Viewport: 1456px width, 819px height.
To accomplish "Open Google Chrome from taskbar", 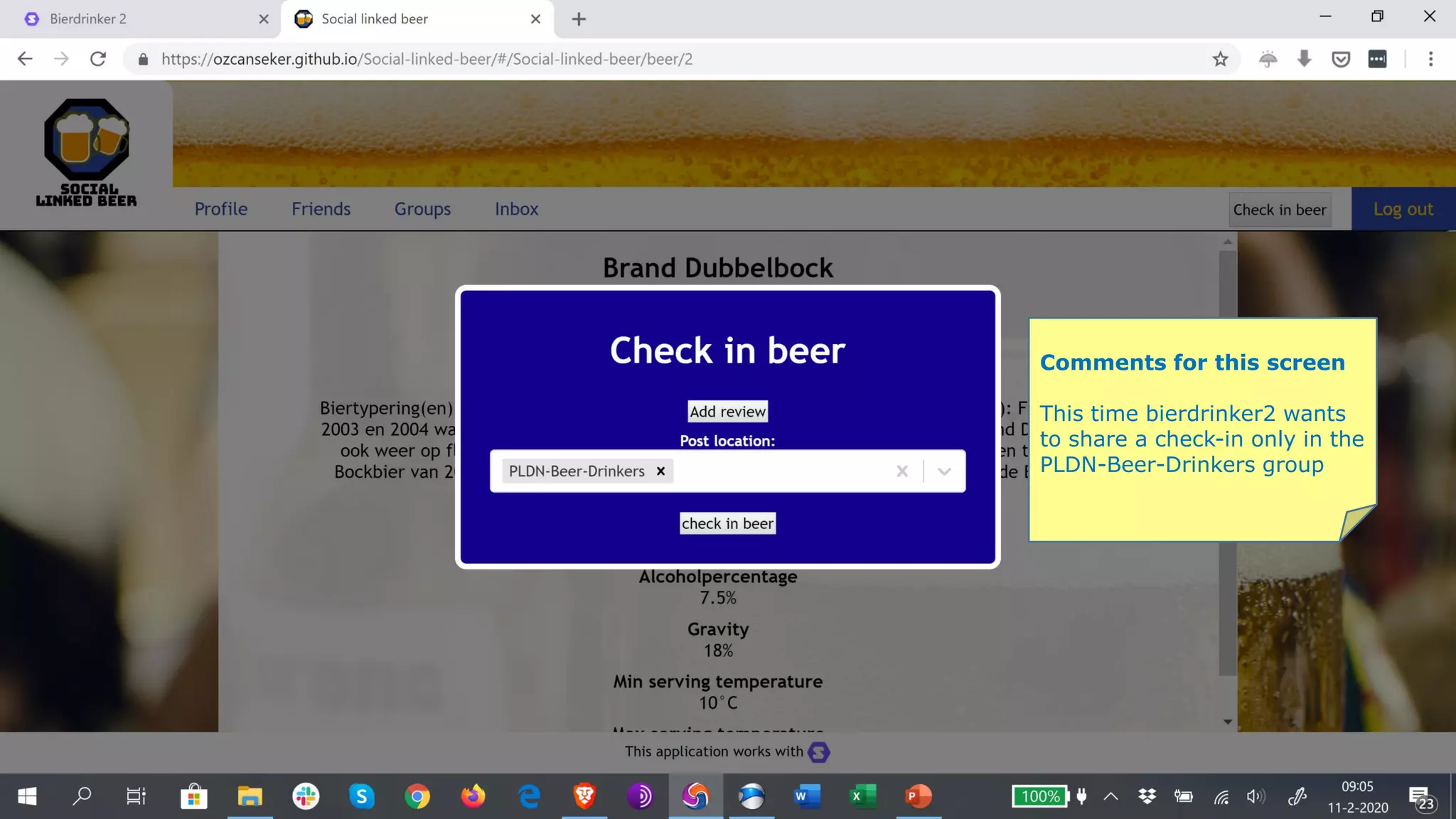I will pyautogui.click(x=417, y=796).
